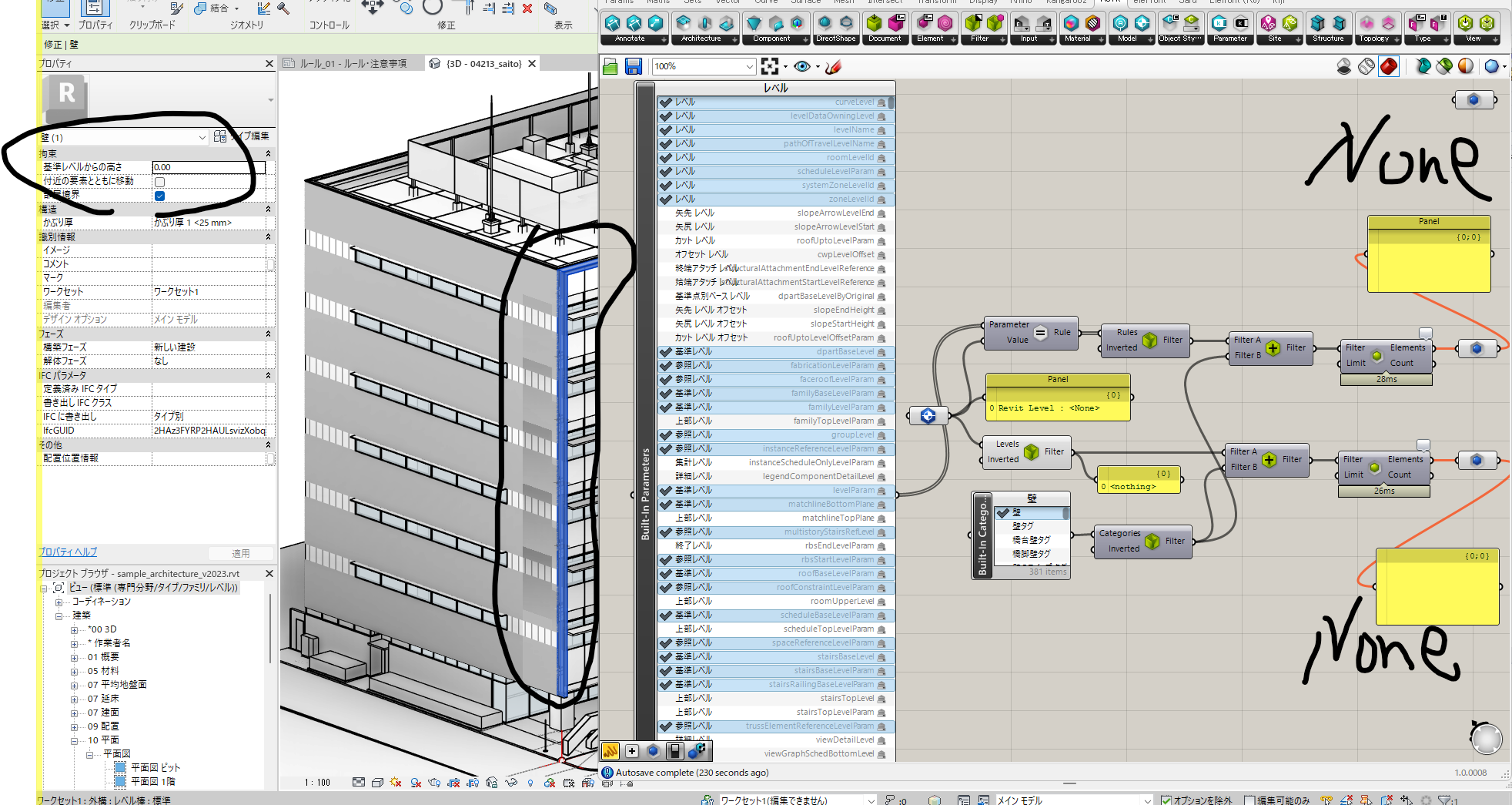Enable the 付近の要素とともに移動 checkbox
This screenshot has width=1512, height=805.
click(x=159, y=182)
